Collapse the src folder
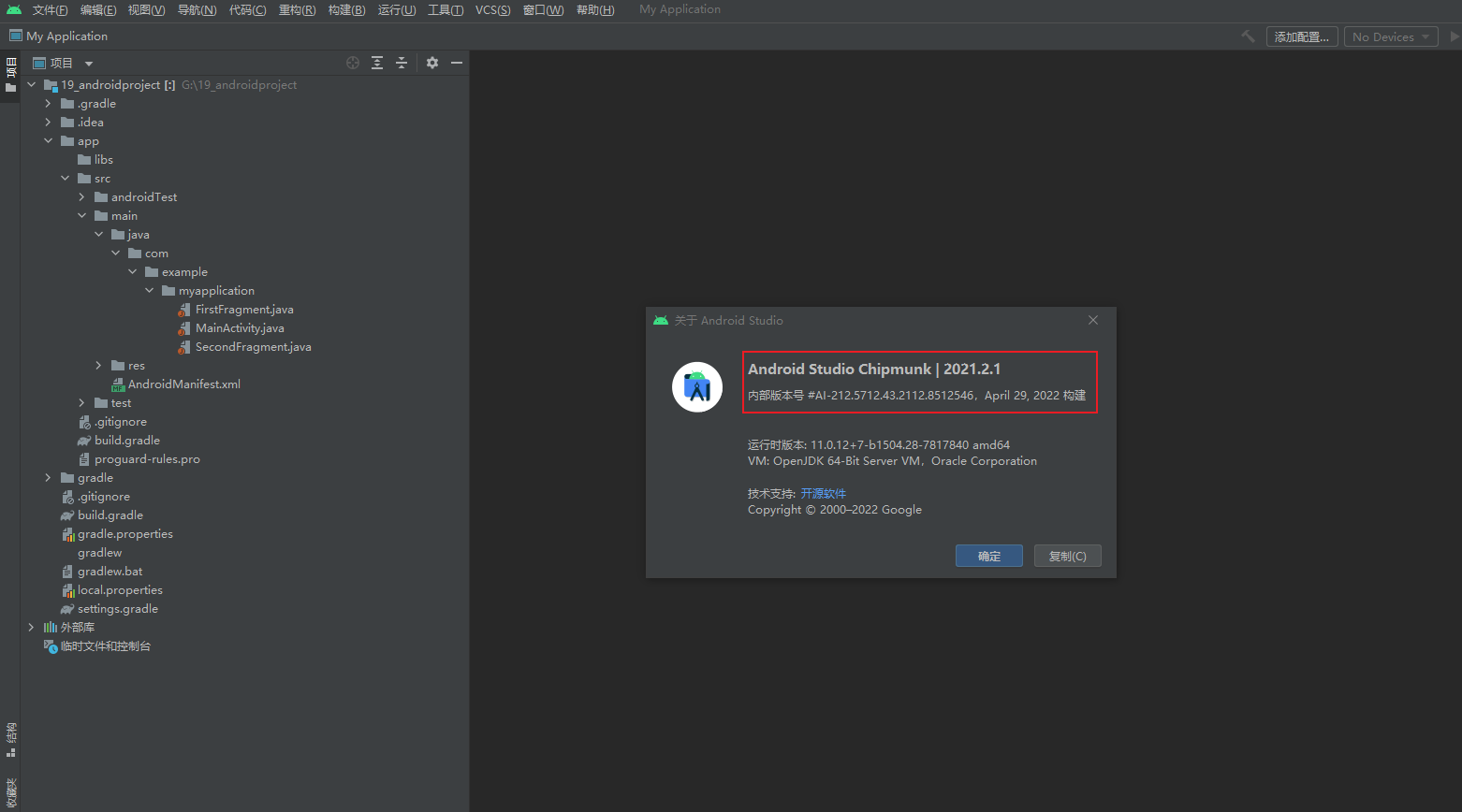1462x812 pixels. point(66,179)
